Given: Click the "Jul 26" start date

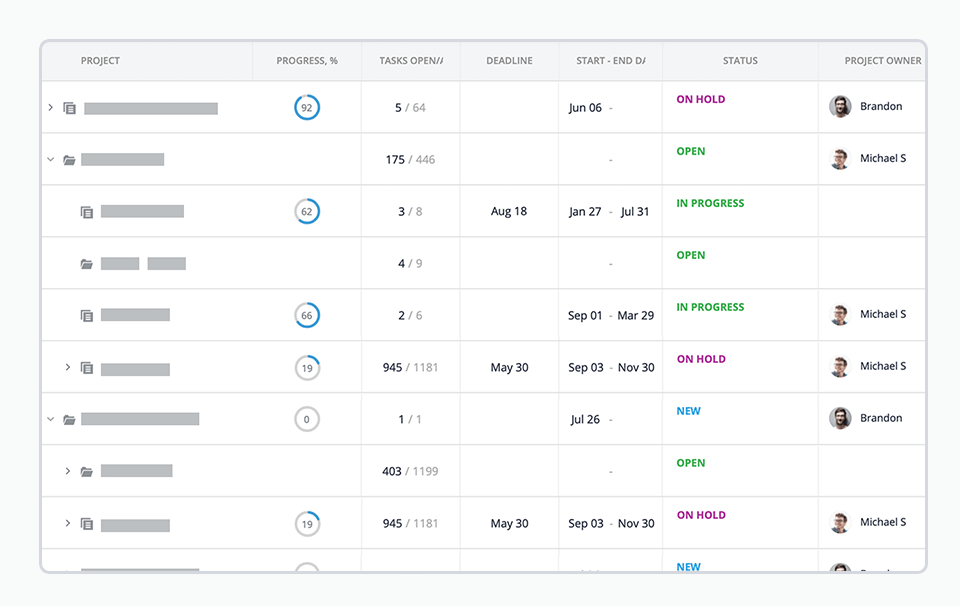Looking at the screenshot, I should (x=585, y=420).
